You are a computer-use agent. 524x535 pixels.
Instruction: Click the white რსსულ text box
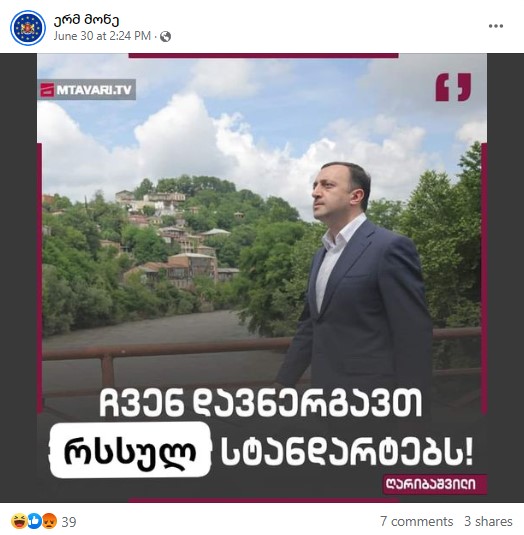tap(130, 450)
